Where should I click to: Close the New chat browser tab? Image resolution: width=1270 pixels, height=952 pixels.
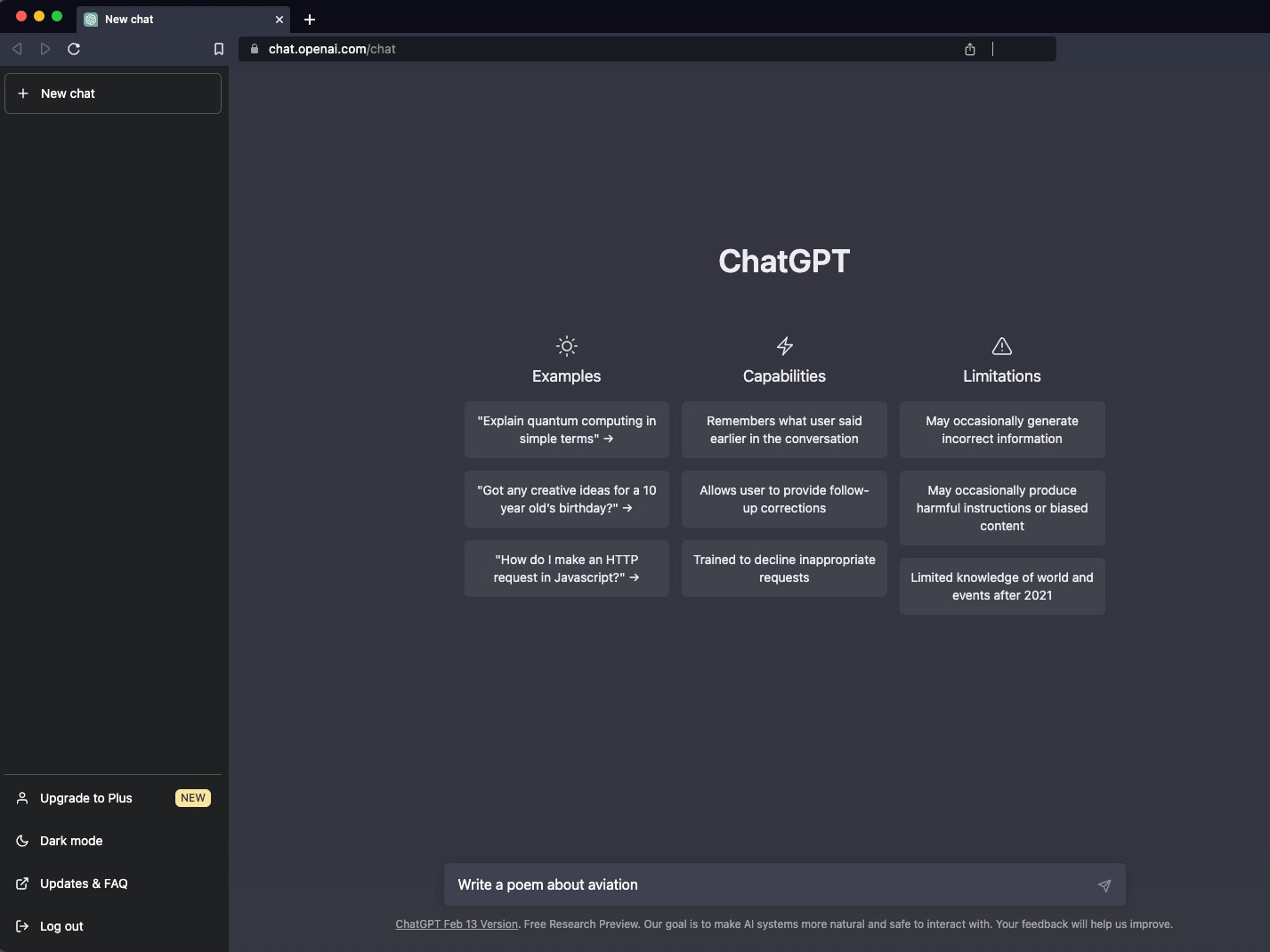tap(279, 20)
